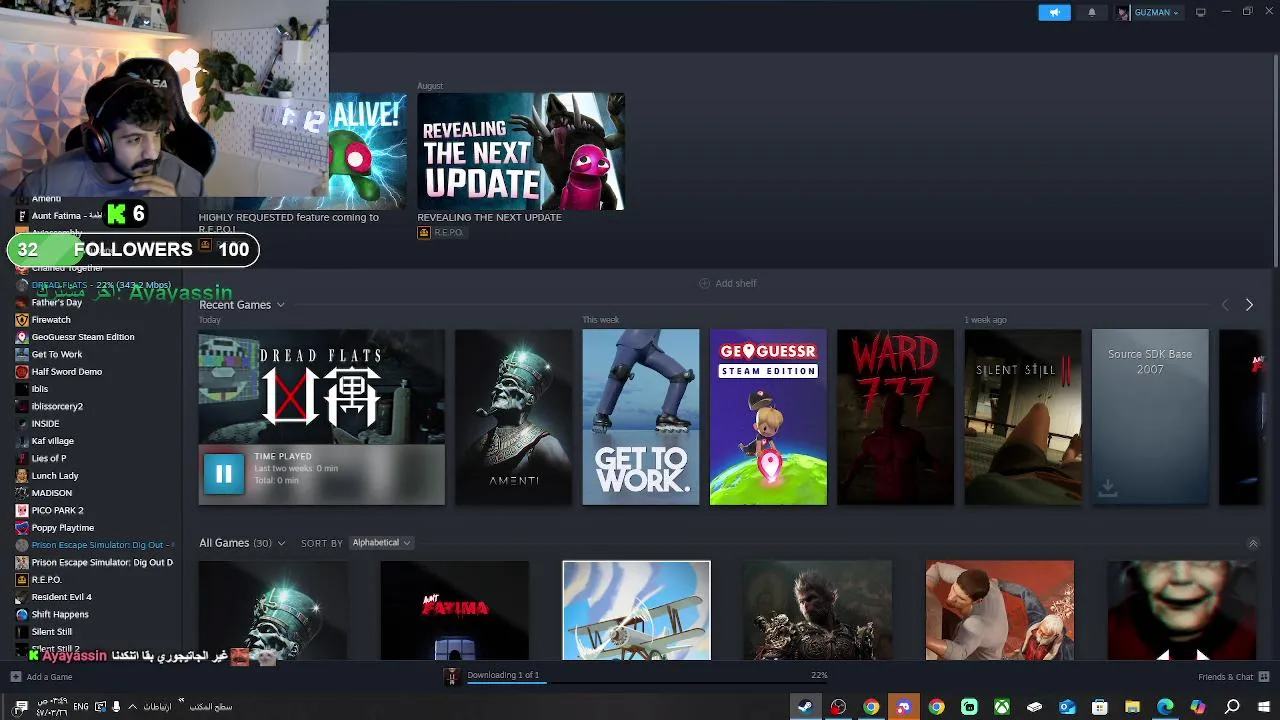Open the Silent Still II cover
The height and width of the screenshot is (720, 1280).
coord(1023,418)
